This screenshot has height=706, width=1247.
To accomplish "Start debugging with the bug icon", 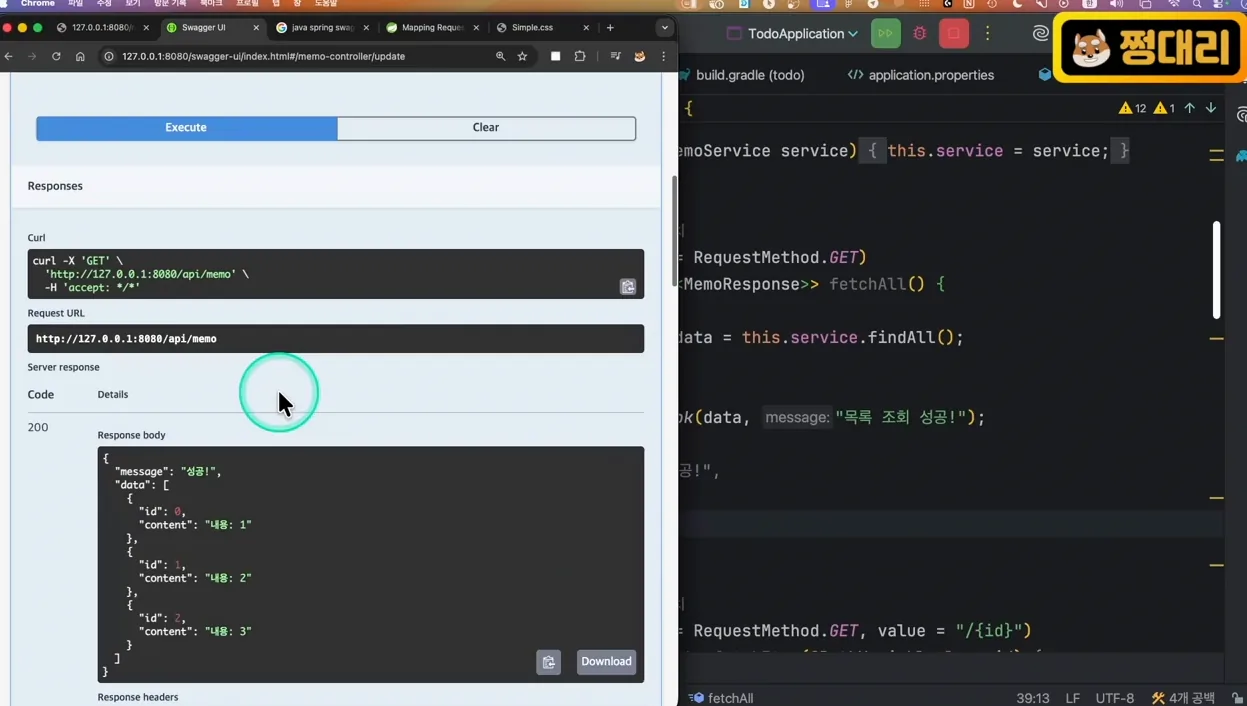I will coord(920,34).
